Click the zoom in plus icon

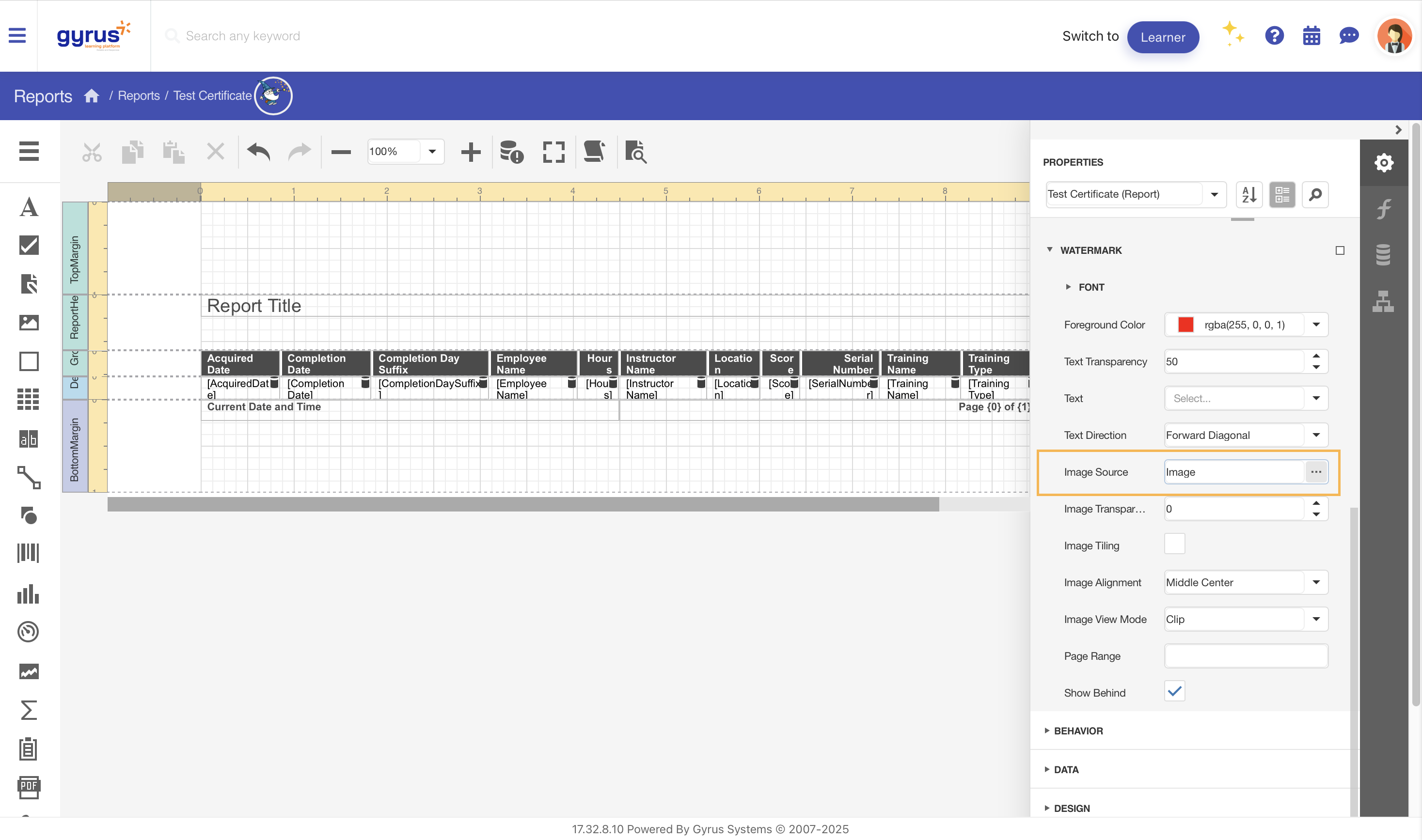(470, 152)
